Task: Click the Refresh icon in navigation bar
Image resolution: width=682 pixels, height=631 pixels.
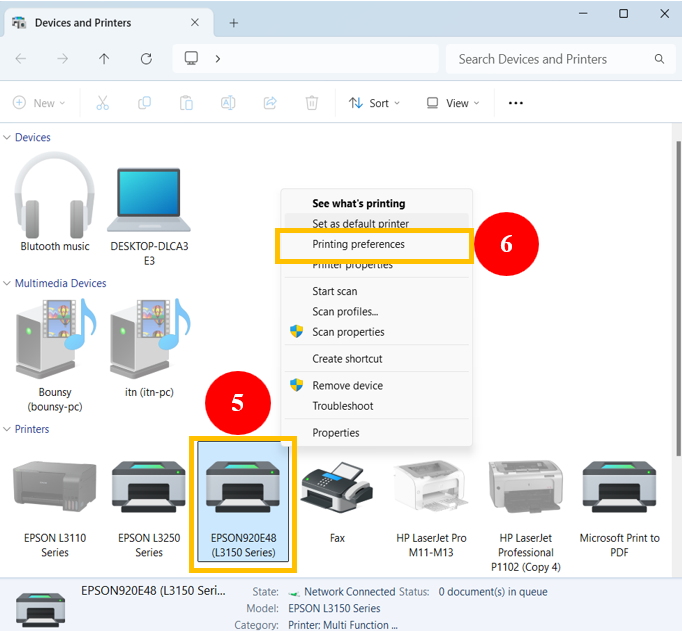Action: click(146, 59)
